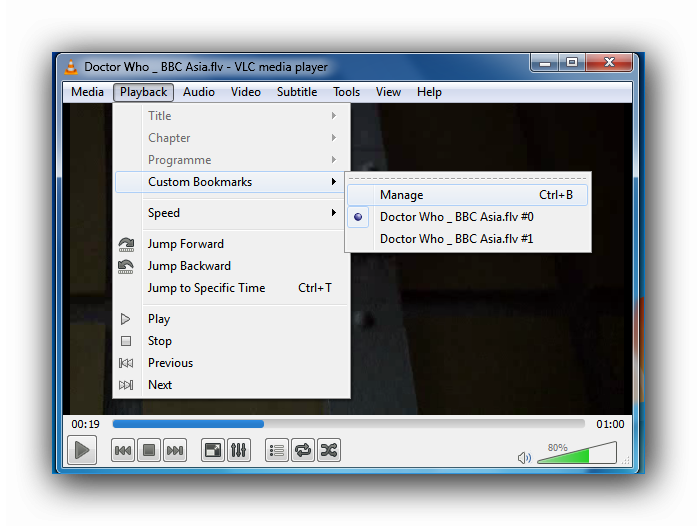Click the Stop square icon in the menu

click(x=126, y=341)
